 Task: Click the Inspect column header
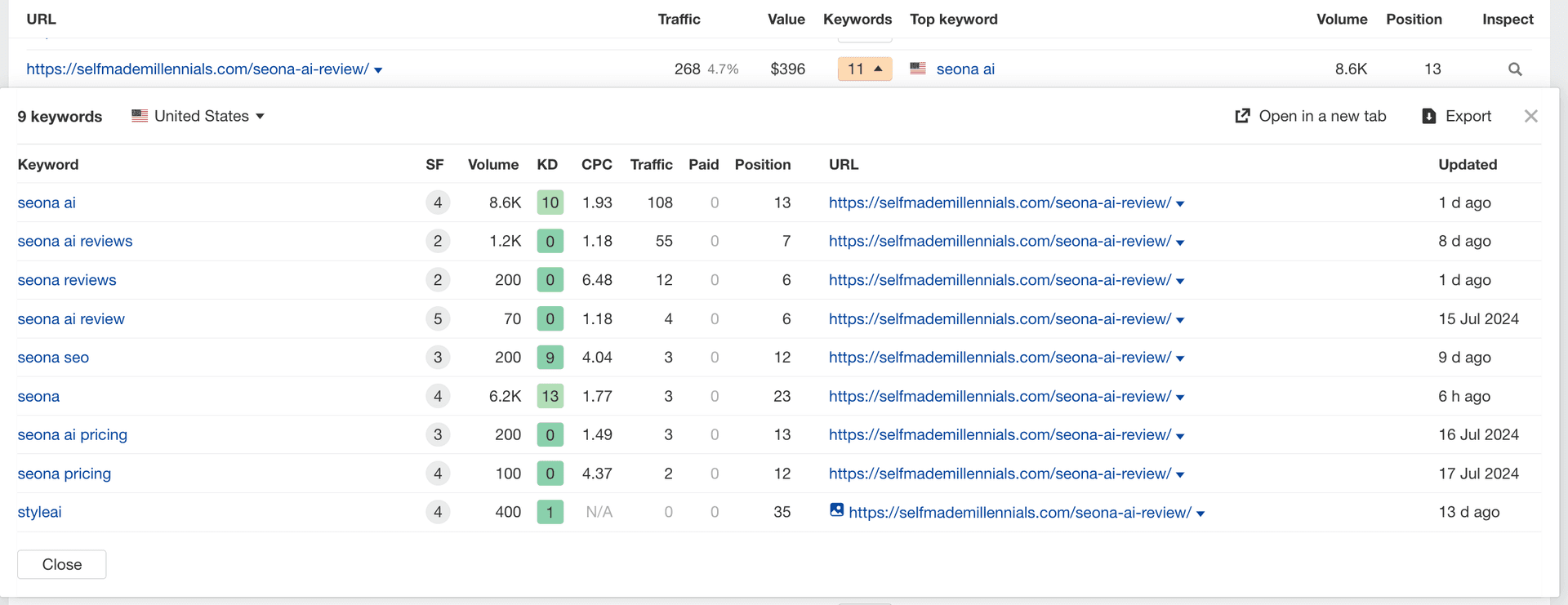tap(1508, 19)
